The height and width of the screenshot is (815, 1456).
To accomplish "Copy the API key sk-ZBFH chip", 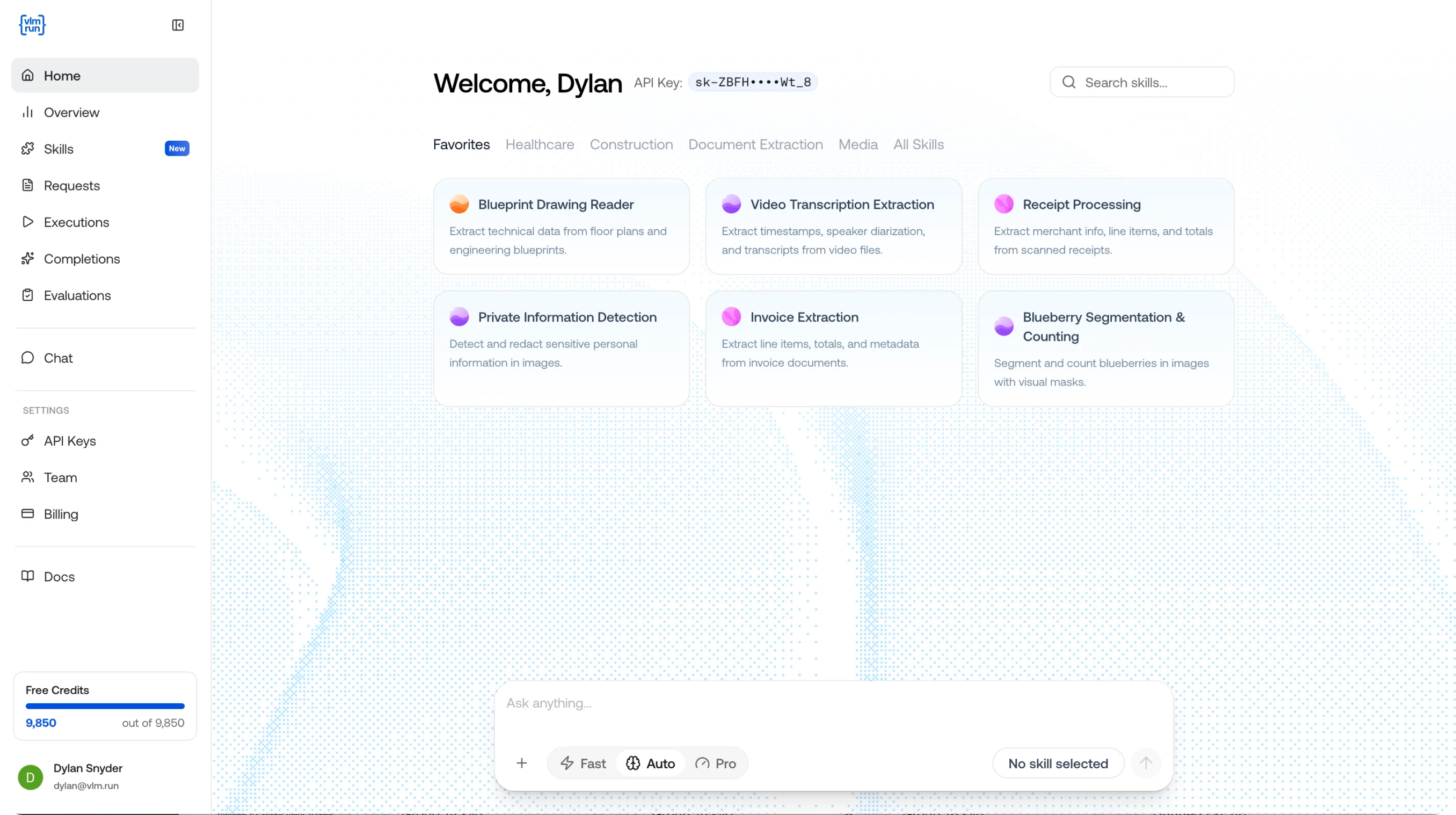I will (x=753, y=82).
